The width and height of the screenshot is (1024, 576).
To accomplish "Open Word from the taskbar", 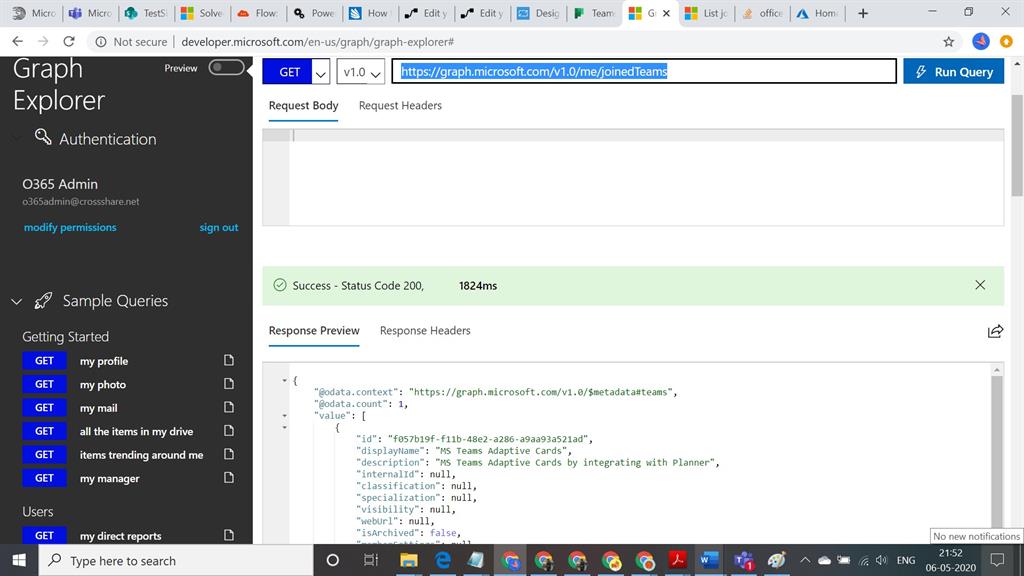I will point(709,560).
